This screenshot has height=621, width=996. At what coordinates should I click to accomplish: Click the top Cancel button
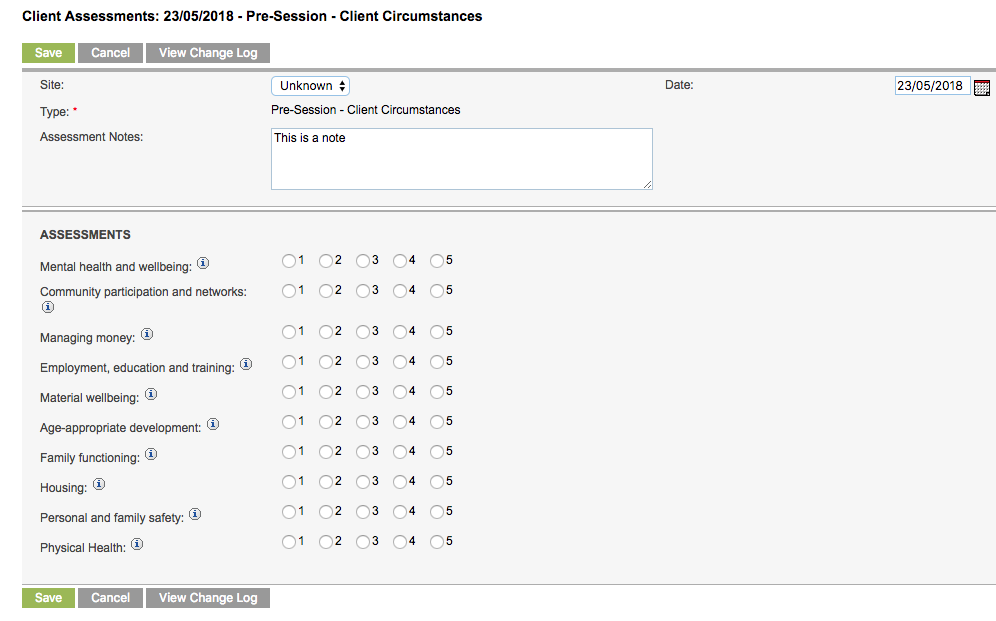tap(111, 53)
